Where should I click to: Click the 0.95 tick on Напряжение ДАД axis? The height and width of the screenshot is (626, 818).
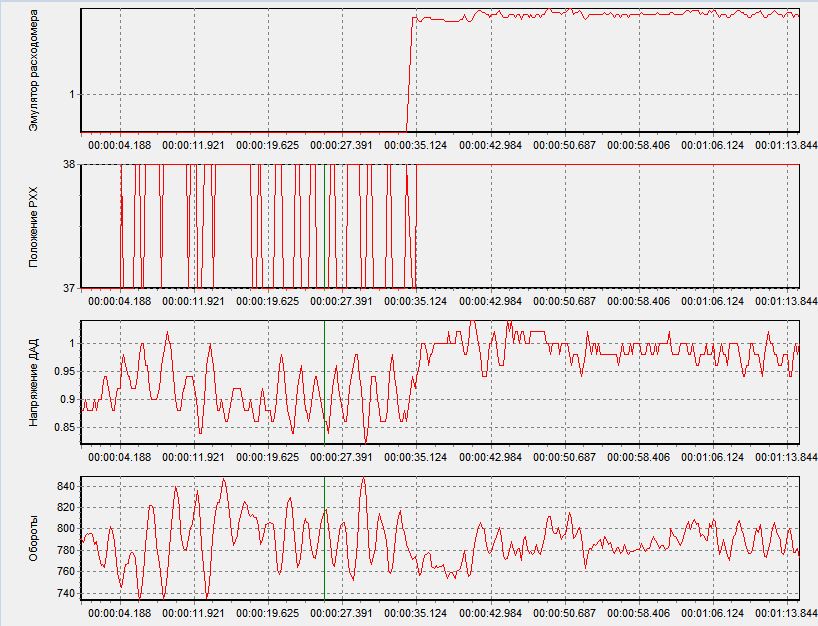point(65,371)
